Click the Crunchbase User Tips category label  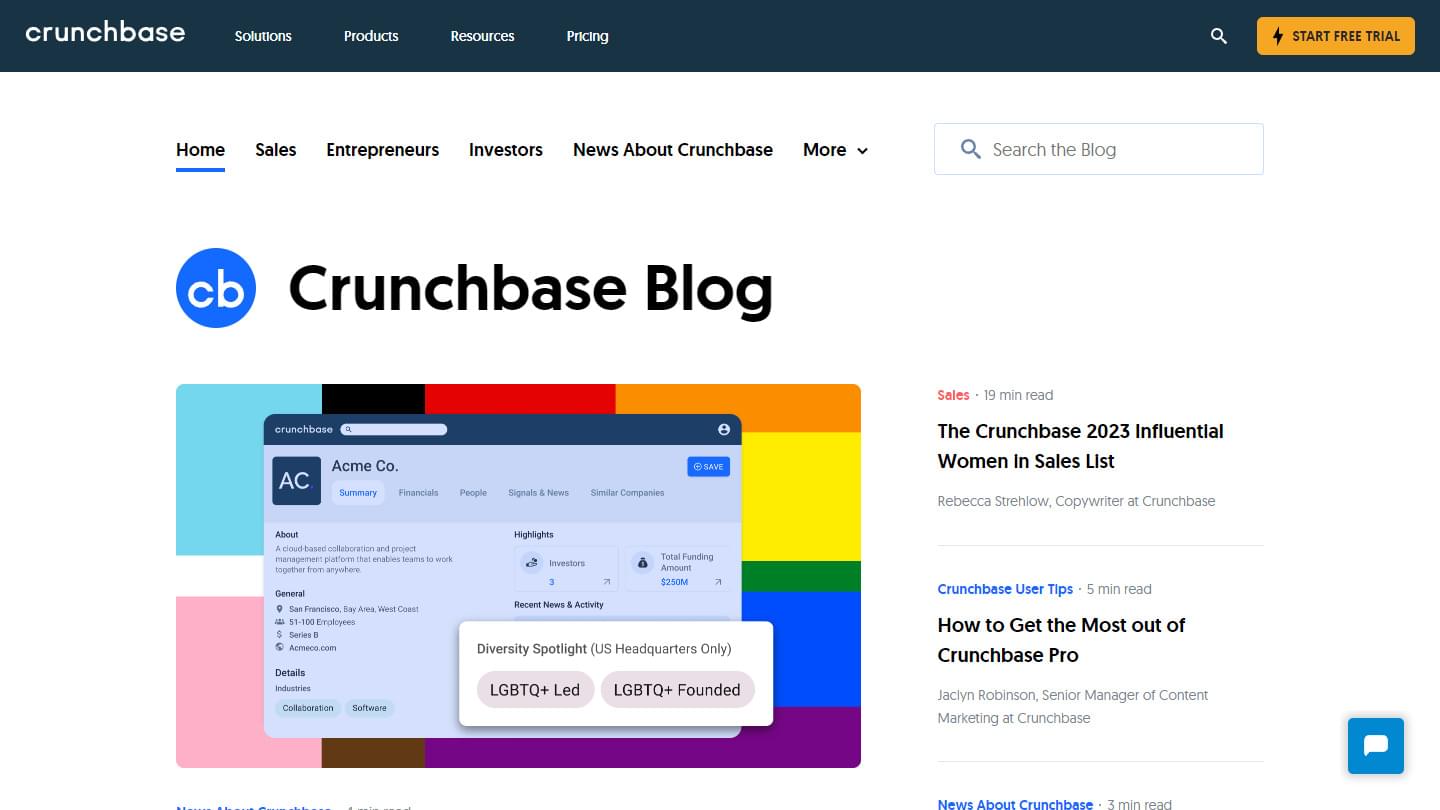(1005, 589)
